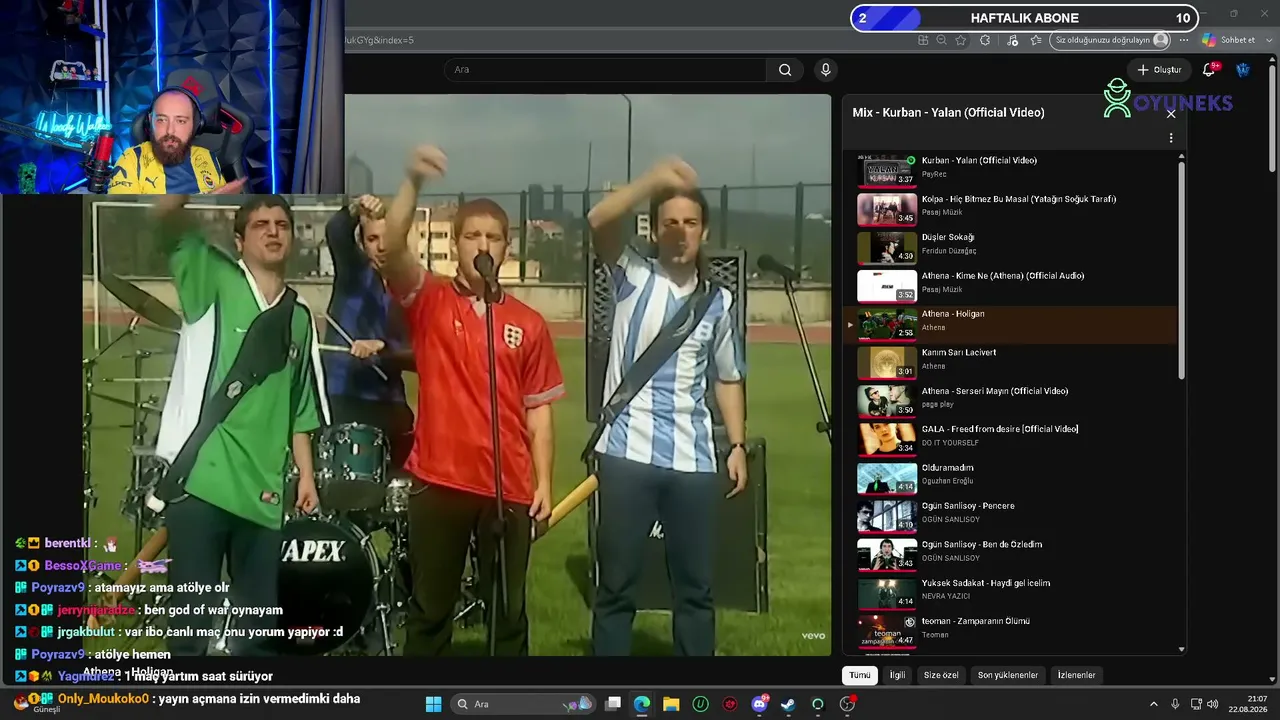
Task: Open the red app icon on taskbar
Action: click(730, 704)
